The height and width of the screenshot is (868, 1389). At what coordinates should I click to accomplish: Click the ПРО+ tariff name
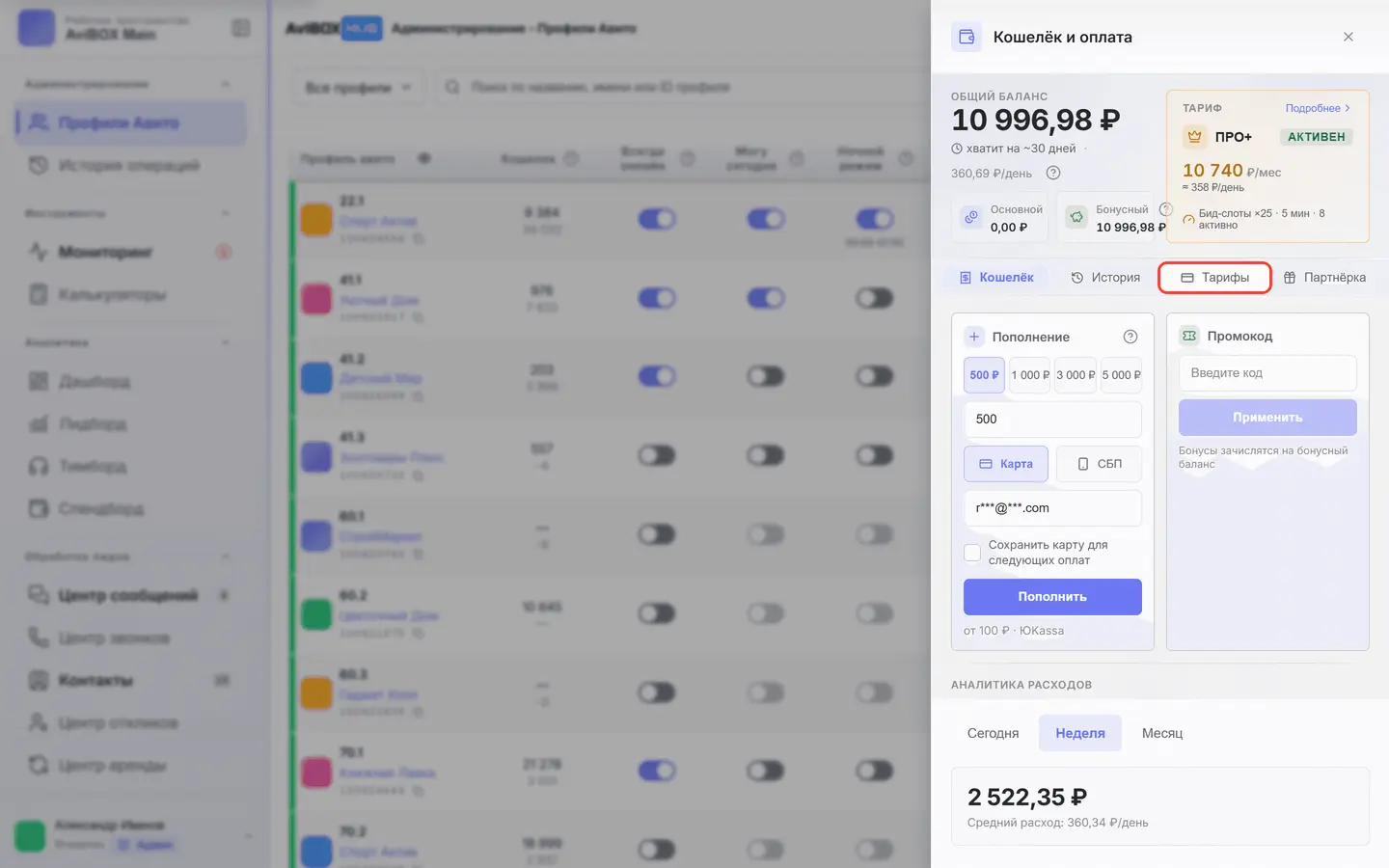1233,137
